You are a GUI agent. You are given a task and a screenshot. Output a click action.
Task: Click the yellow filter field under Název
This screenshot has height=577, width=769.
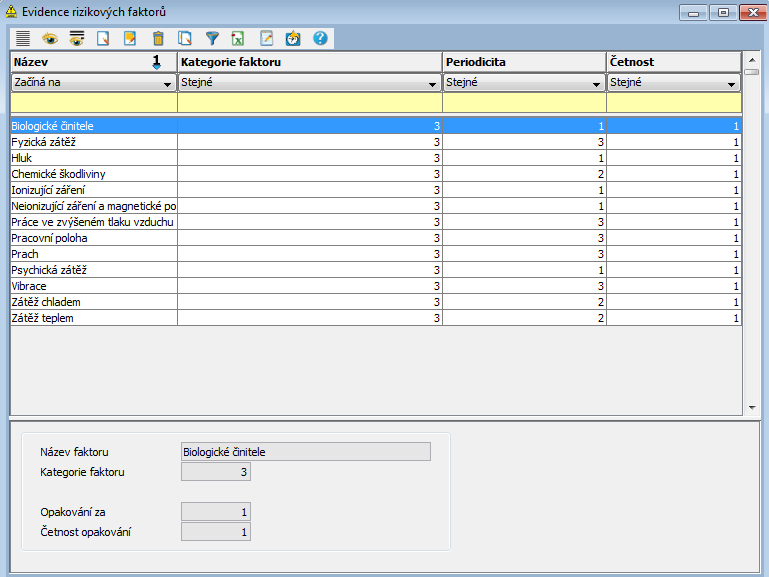93,102
